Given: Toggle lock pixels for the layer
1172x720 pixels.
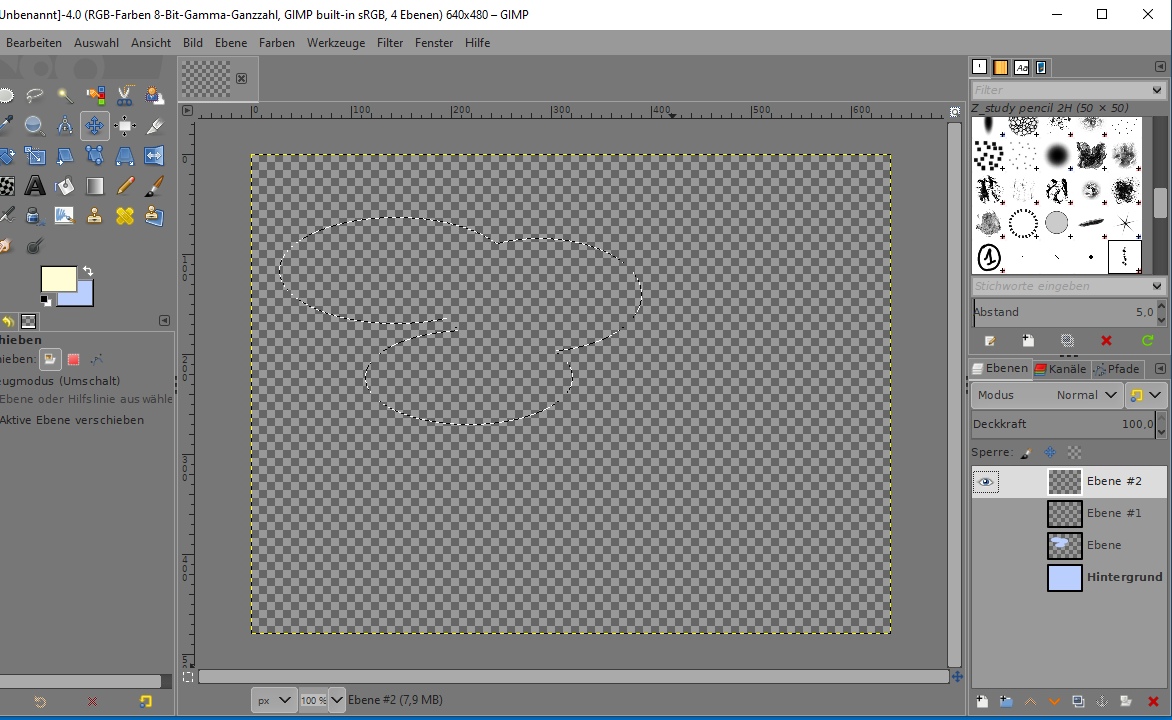Looking at the screenshot, I should click(1026, 452).
